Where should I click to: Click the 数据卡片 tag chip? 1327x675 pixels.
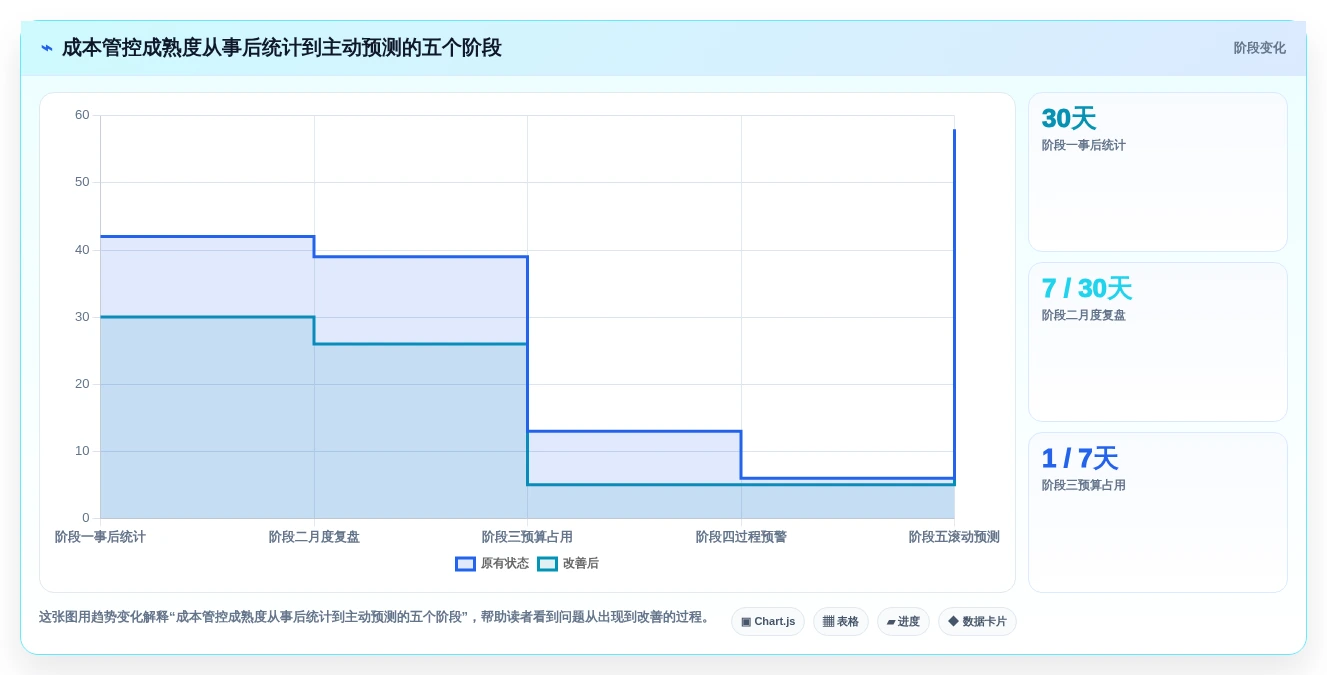click(x=977, y=621)
